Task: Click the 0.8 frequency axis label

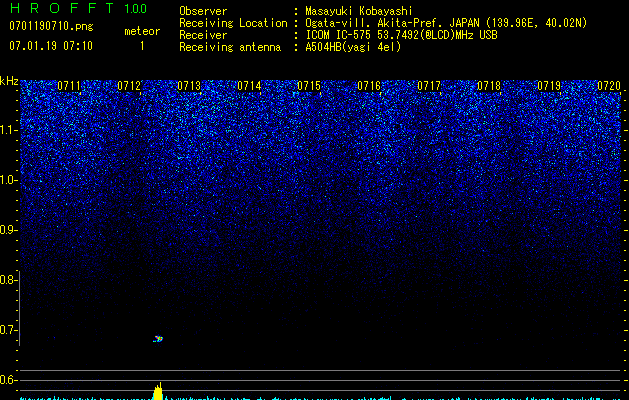Action: (8, 280)
